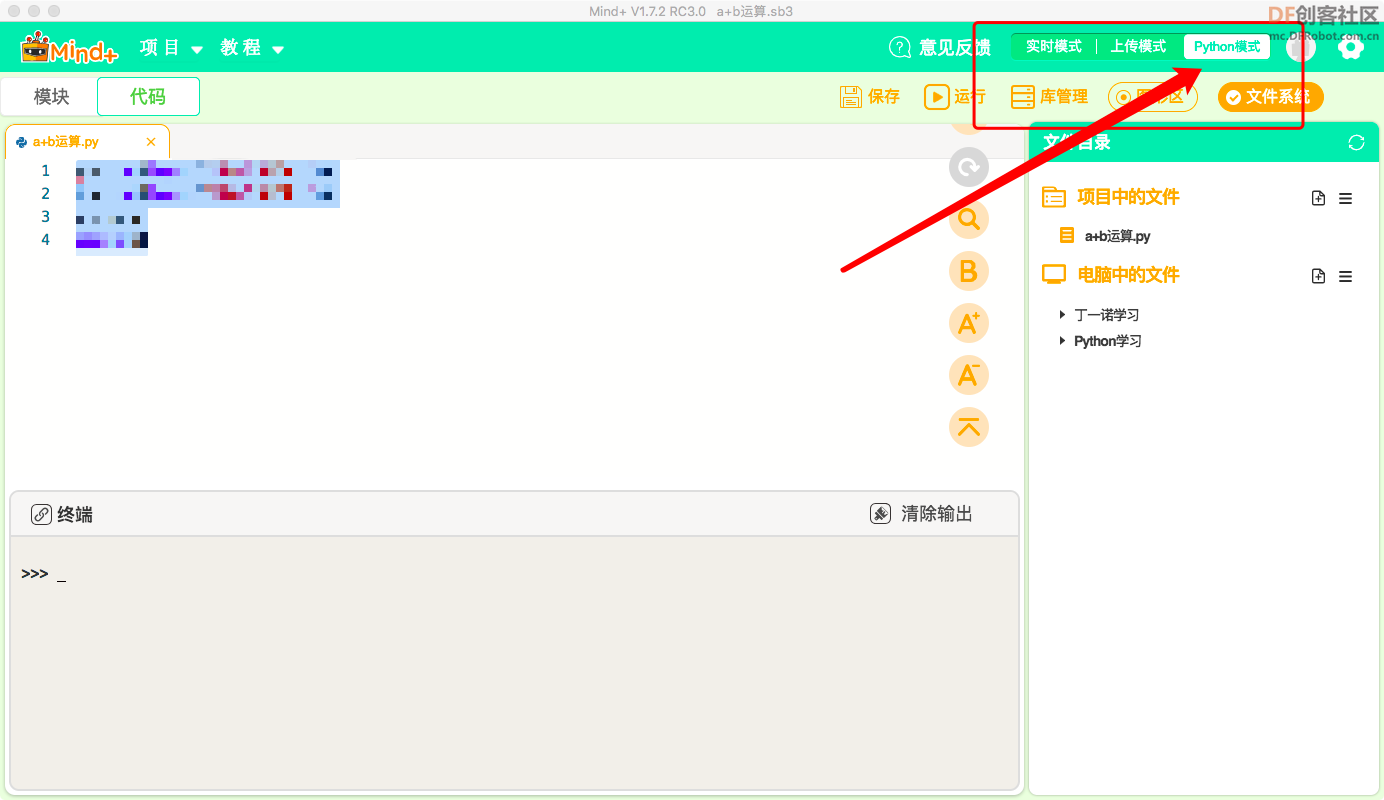Open 库管理 library manager
Screen dimensions: 1384x800
[1049, 97]
